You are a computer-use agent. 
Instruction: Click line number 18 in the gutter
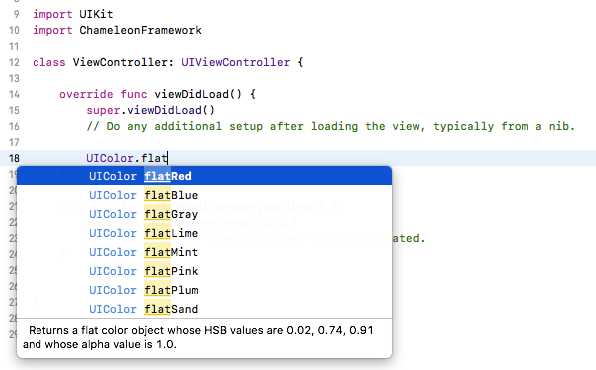[x=14, y=158]
